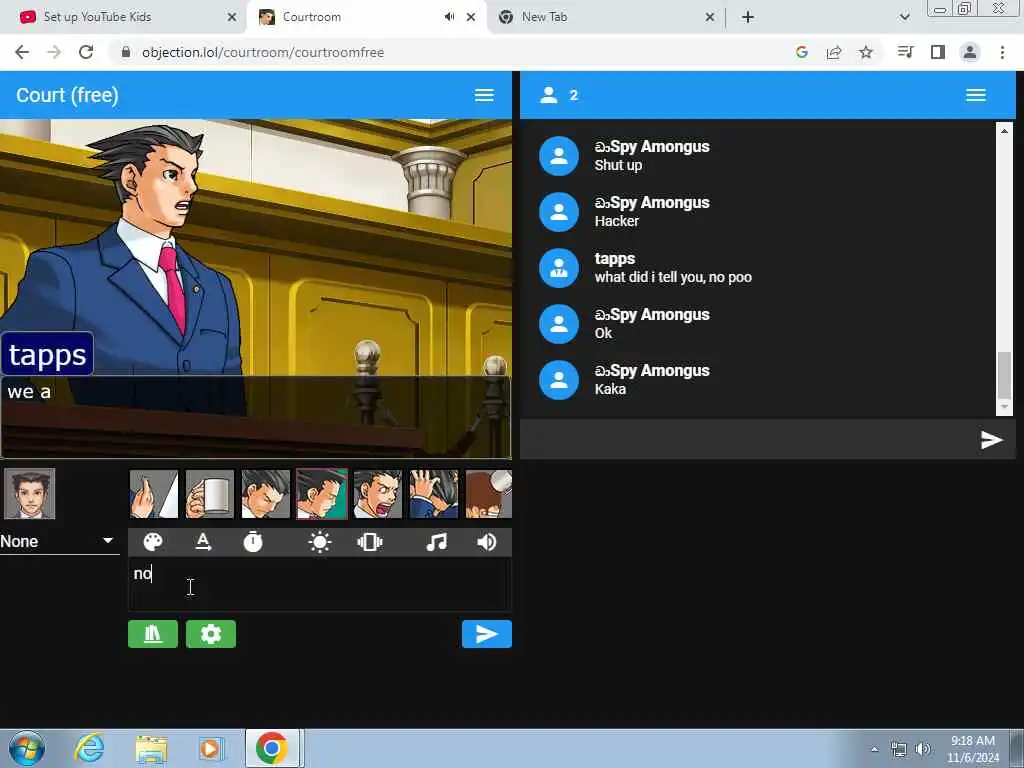Go back in browser history
This screenshot has height=768, width=1024.
[22, 52]
